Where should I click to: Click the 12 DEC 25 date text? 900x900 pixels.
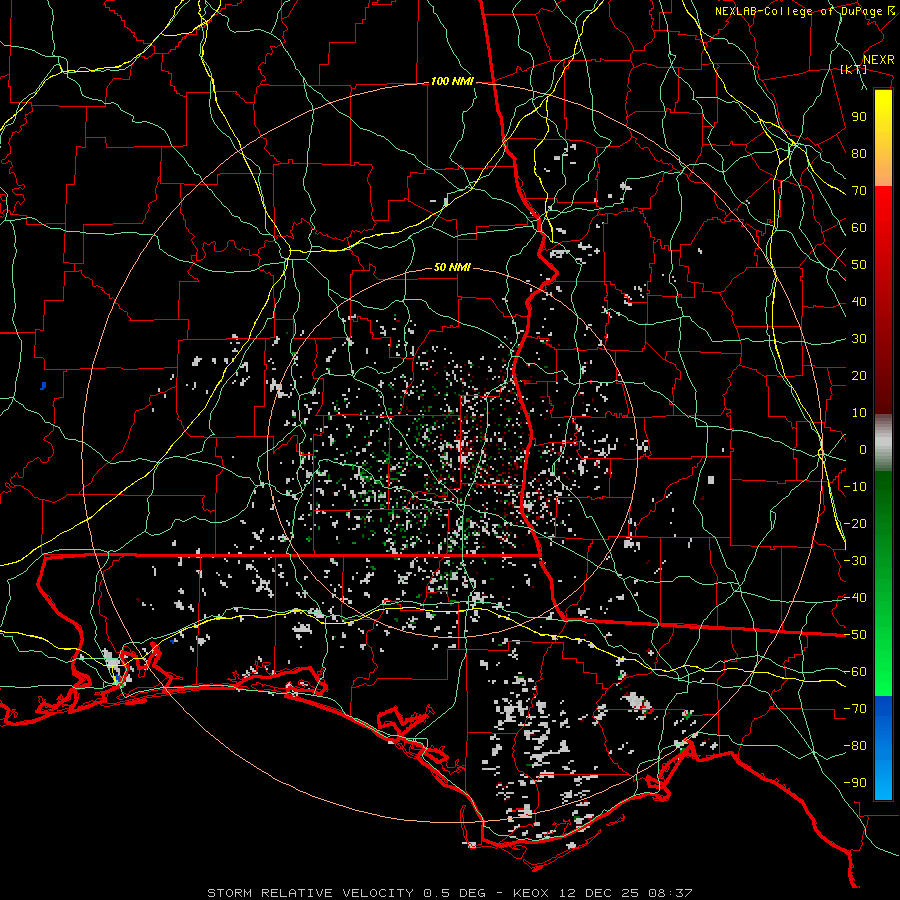pyautogui.click(x=599, y=893)
